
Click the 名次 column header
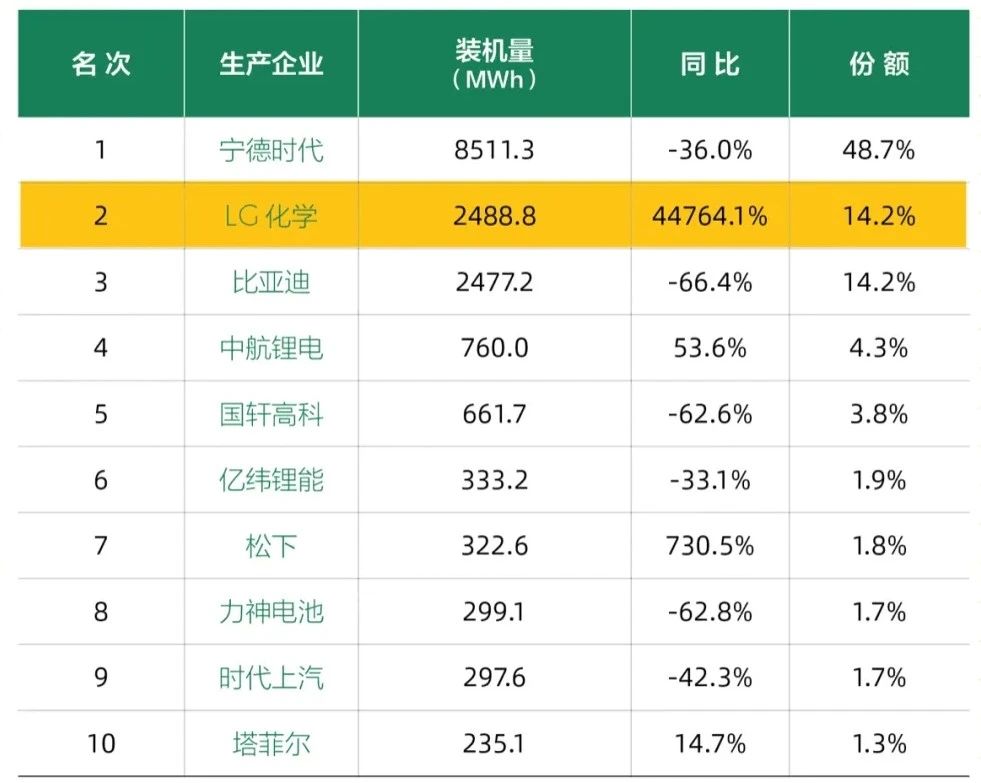tap(100, 65)
